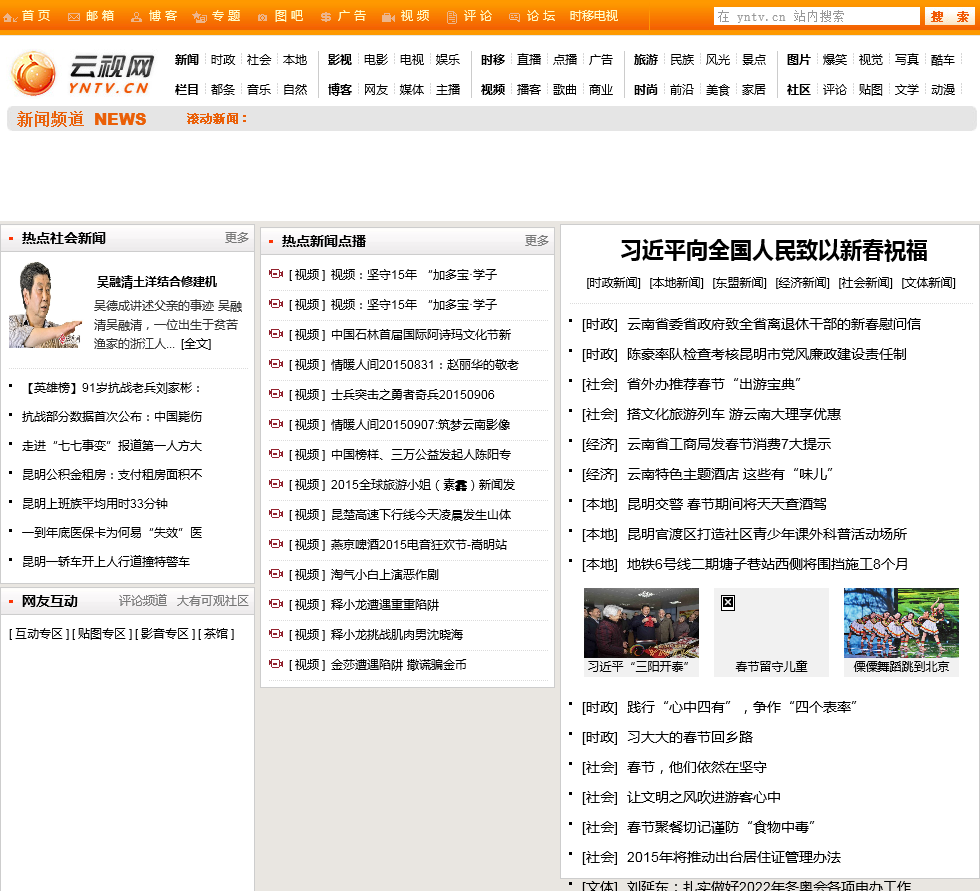This screenshot has width=980, height=891.
Task: Open 大有可观社区 link
Action: coord(212,601)
